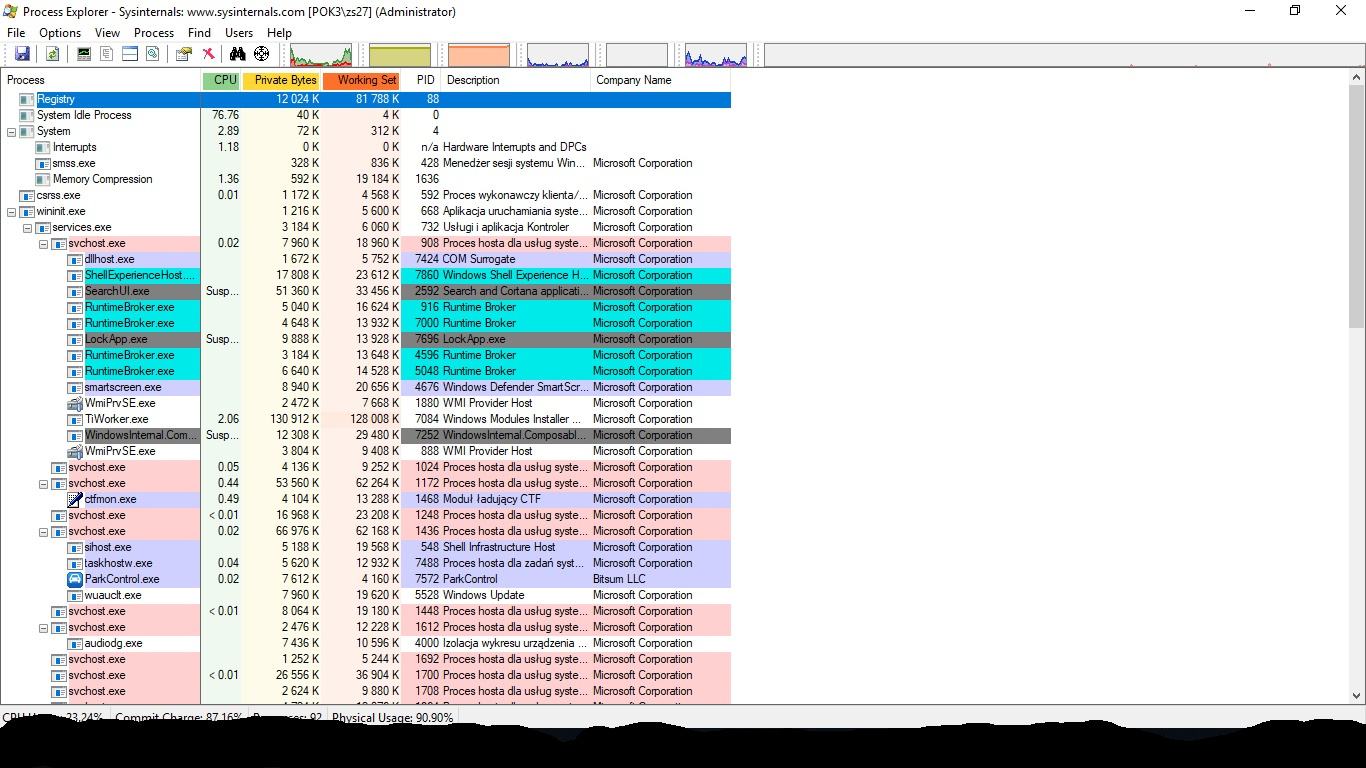
Task: Click the Process Explorer title bar app icon
Action: point(11,11)
